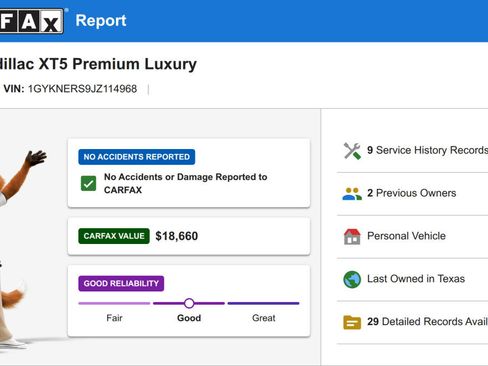Click the Fair segment of reliability bar
This screenshot has height=366, width=488.
click(114, 303)
